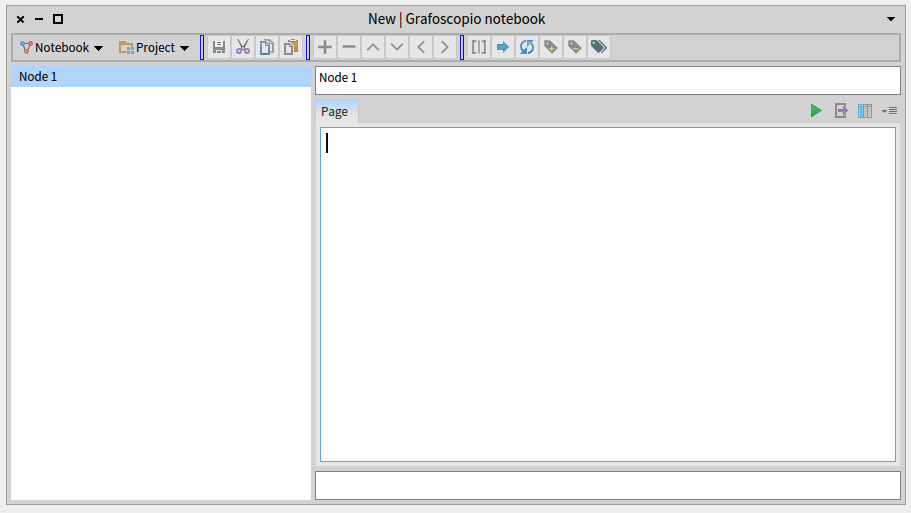911x513 pixels.
Task: Demote node with the right chevron
Action: coord(444,47)
